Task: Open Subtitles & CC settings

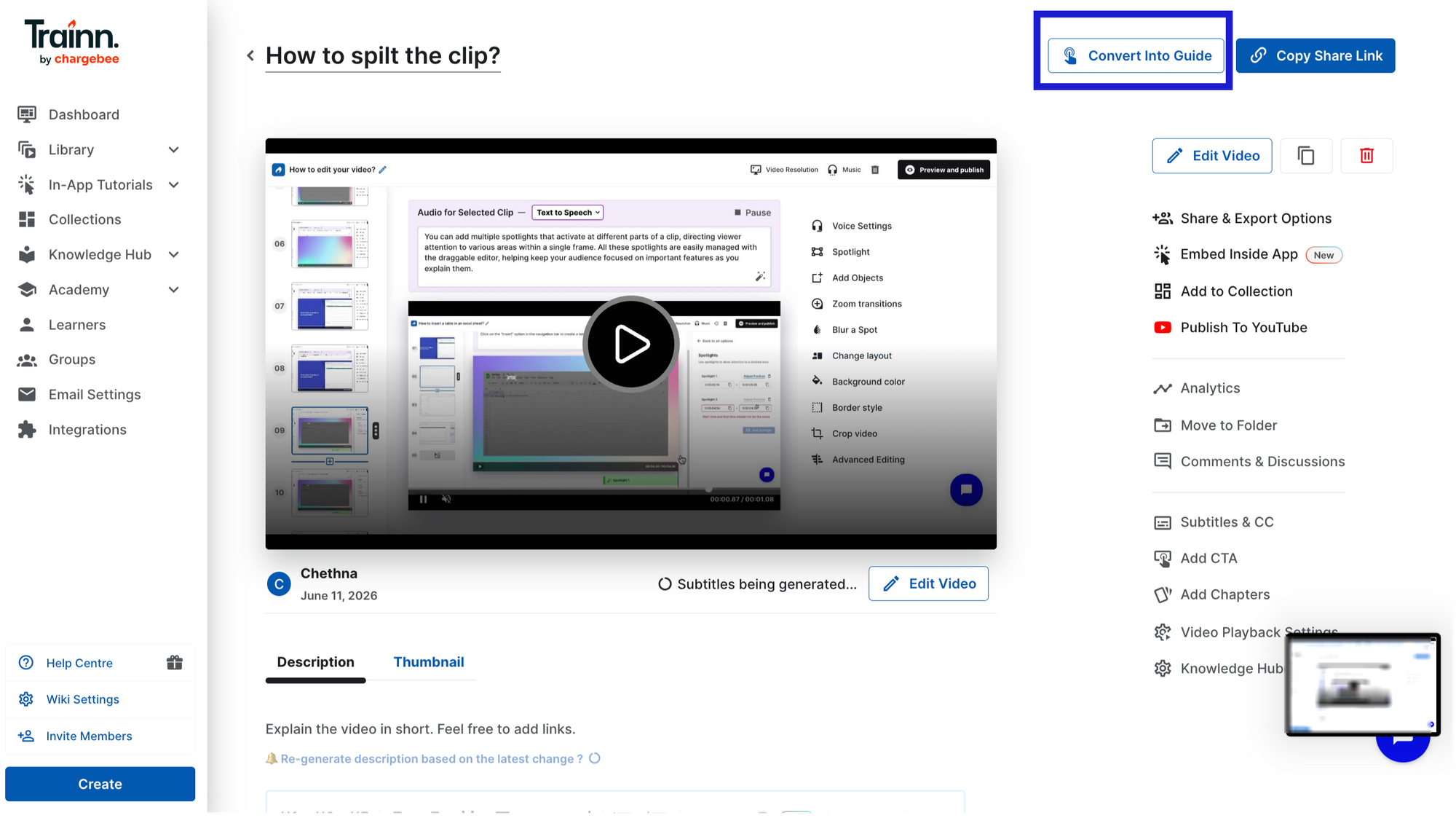Action: tap(1214, 522)
